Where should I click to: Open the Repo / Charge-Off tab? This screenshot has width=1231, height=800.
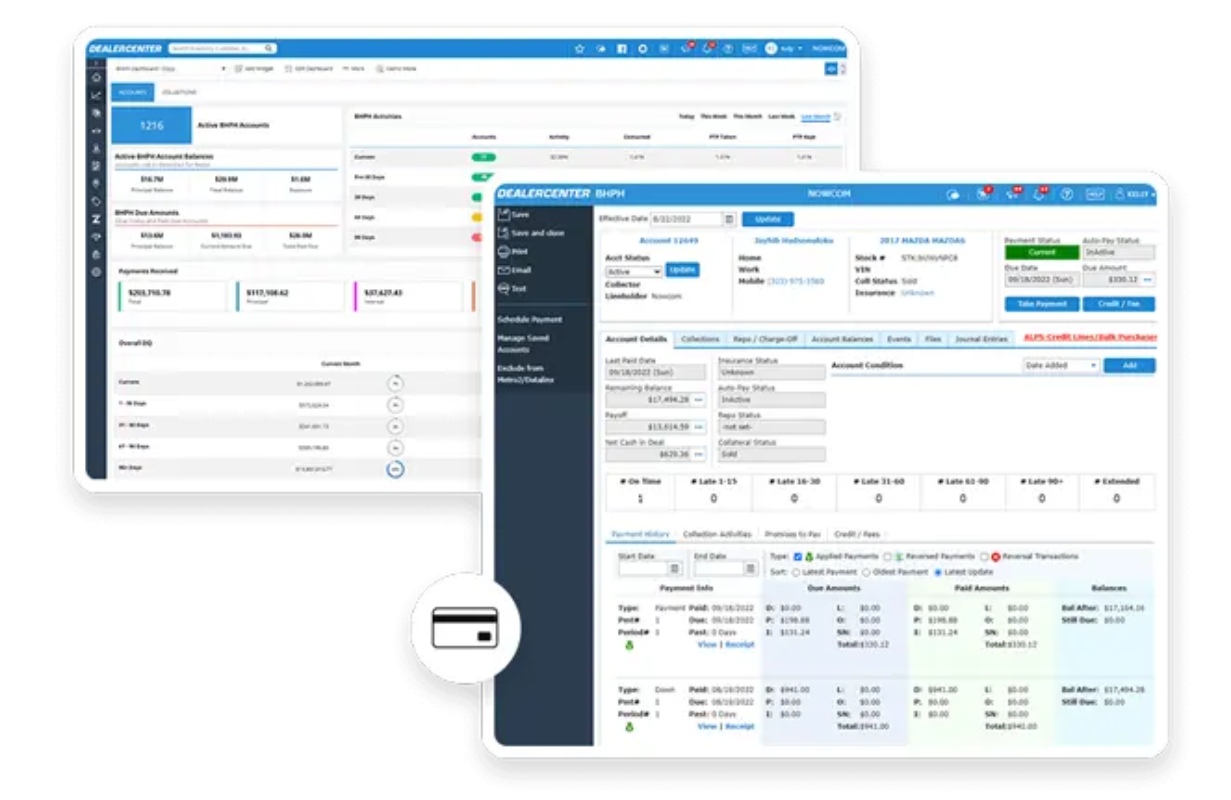(765, 340)
